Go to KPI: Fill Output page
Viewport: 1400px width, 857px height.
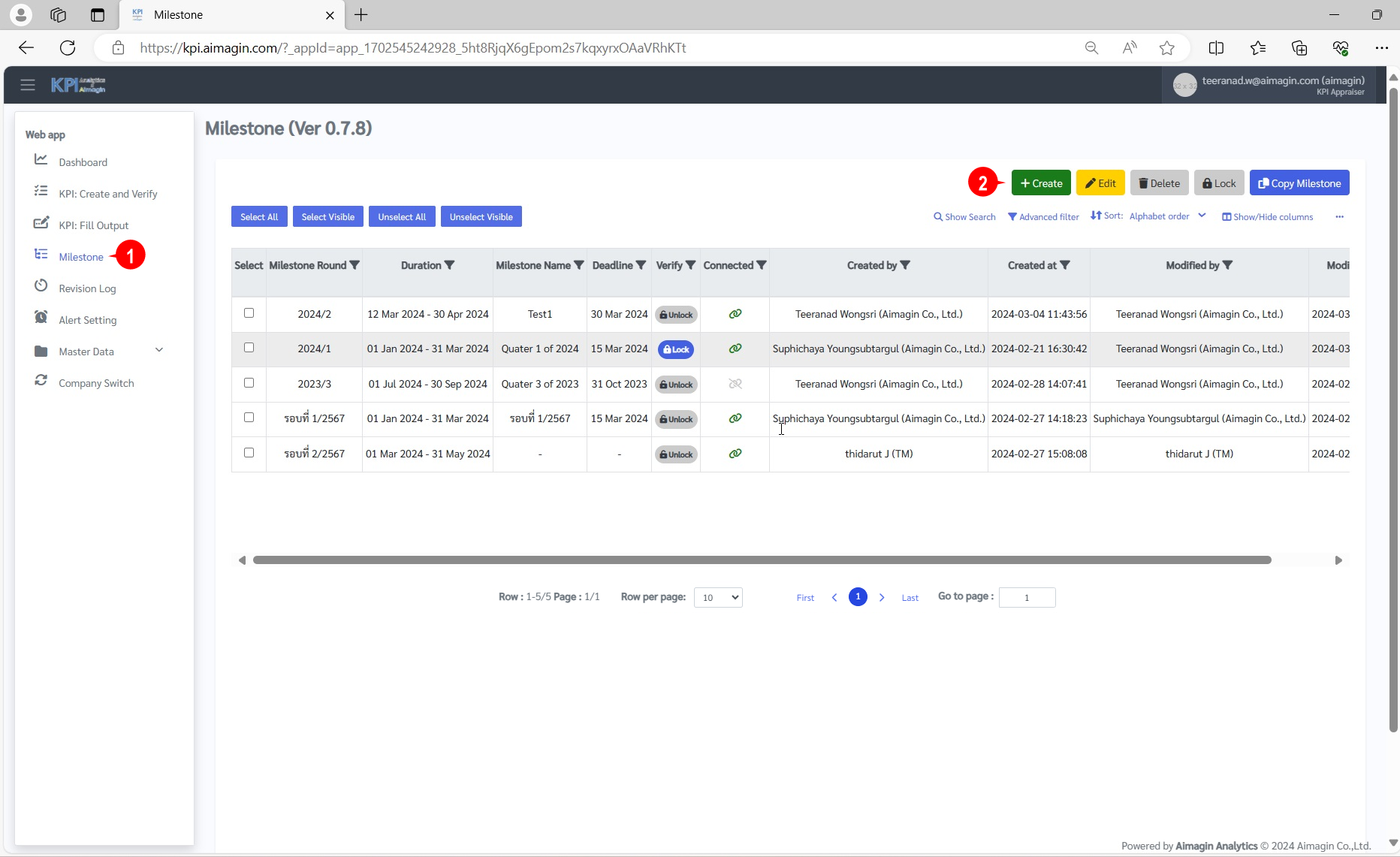point(93,225)
